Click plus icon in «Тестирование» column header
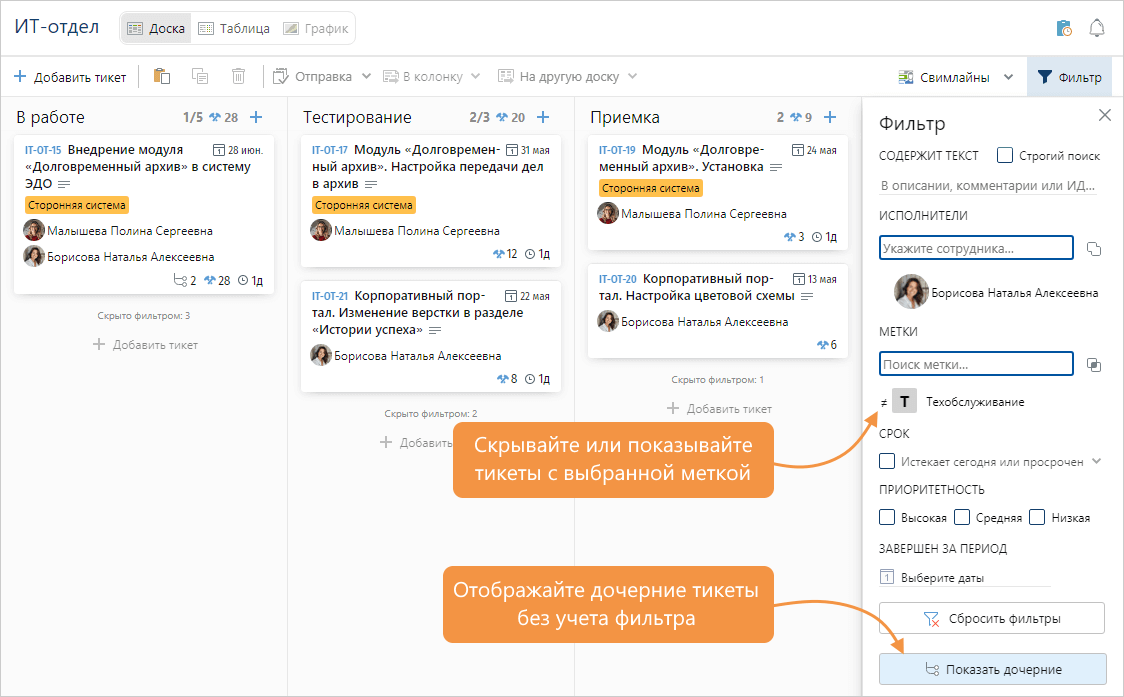The width and height of the screenshot is (1124, 697). (x=543, y=117)
